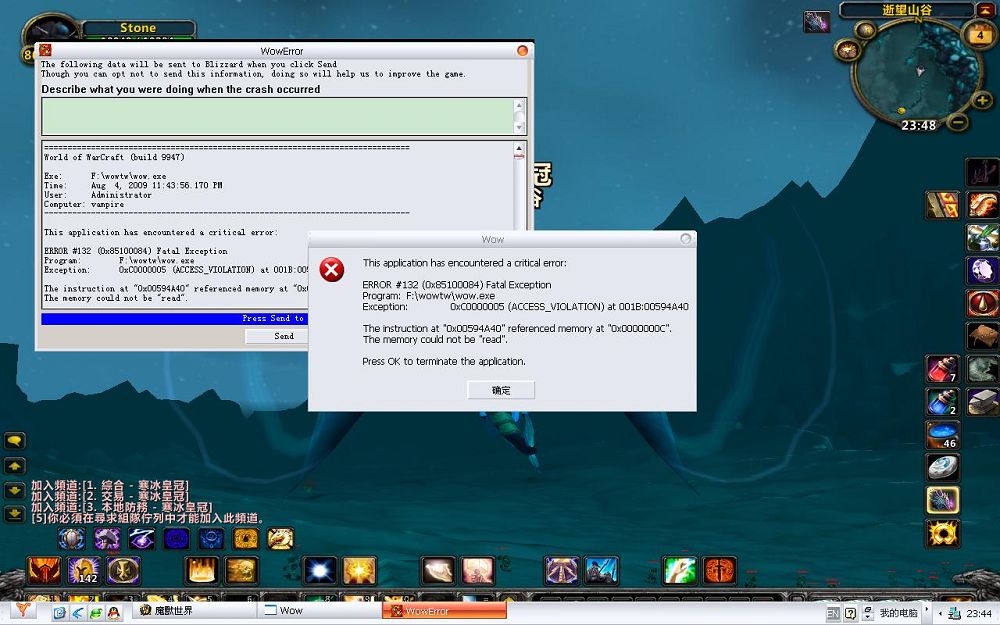Open the calendar icon showing 4
This screenshot has height=625, width=1000.
click(980, 35)
